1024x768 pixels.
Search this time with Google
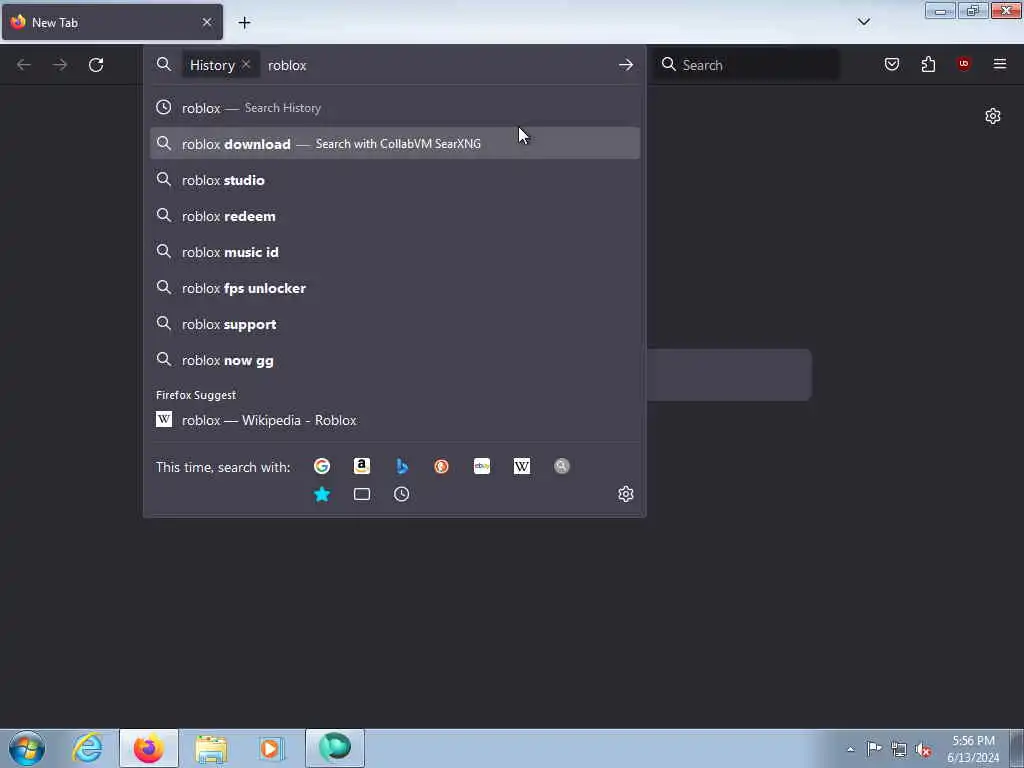tap(321, 466)
